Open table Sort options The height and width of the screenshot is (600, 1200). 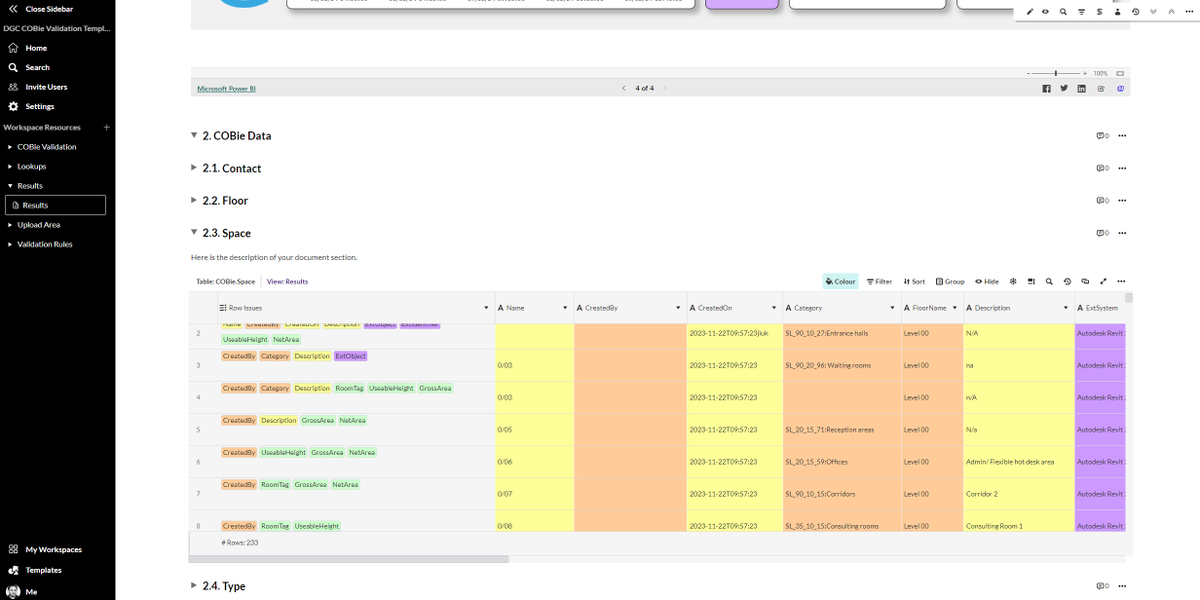click(914, 282)
